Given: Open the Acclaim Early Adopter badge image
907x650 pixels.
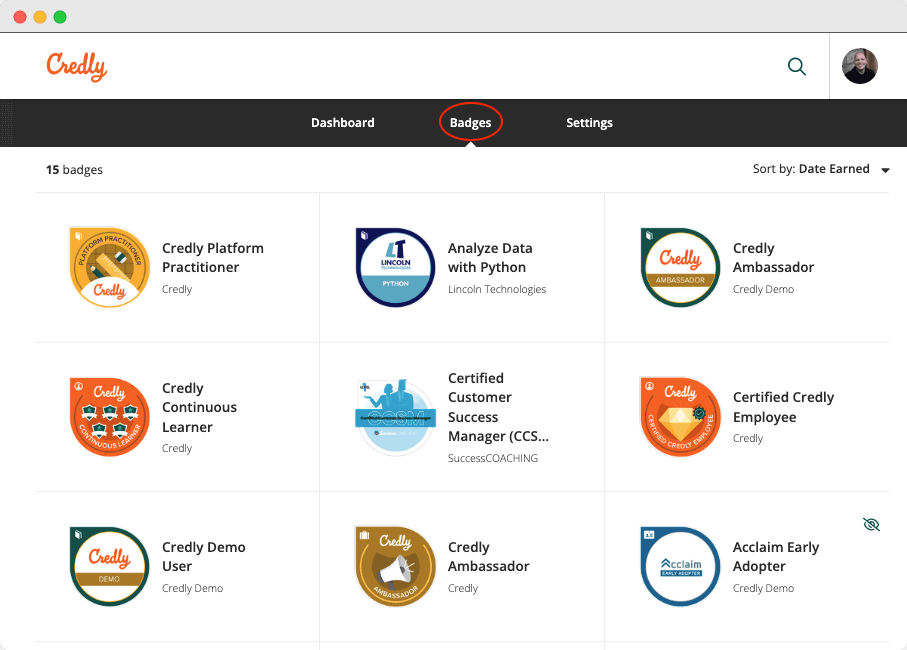Looking at the screenshot, I should coord(680,566).
